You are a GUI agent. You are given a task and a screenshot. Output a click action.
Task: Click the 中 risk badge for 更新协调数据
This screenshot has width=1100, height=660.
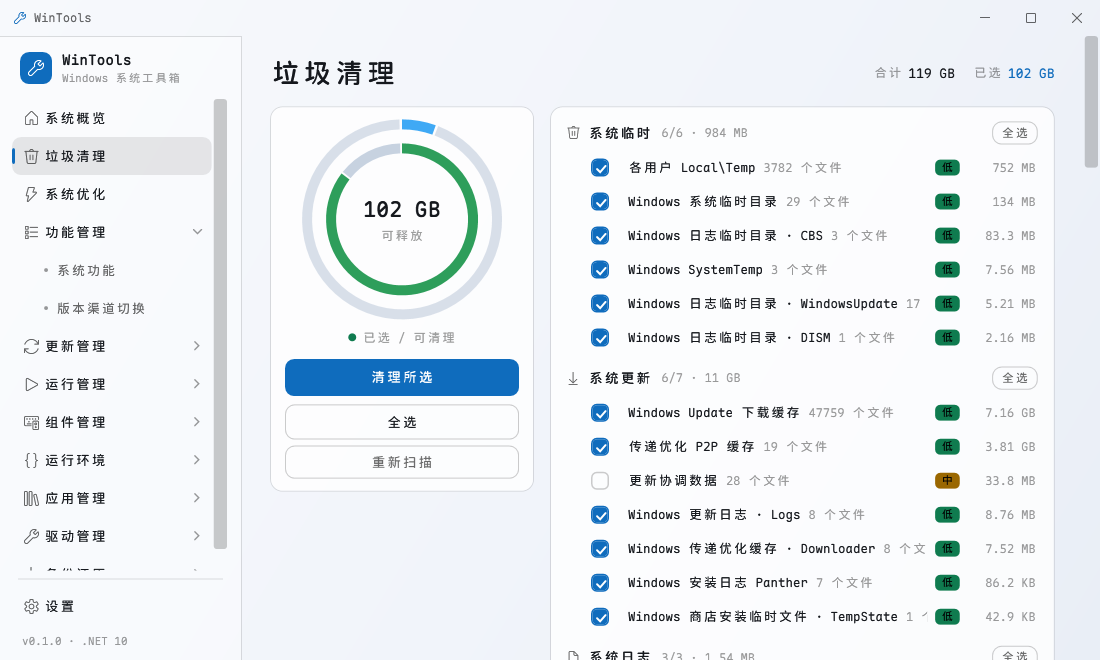click(947, 480)
